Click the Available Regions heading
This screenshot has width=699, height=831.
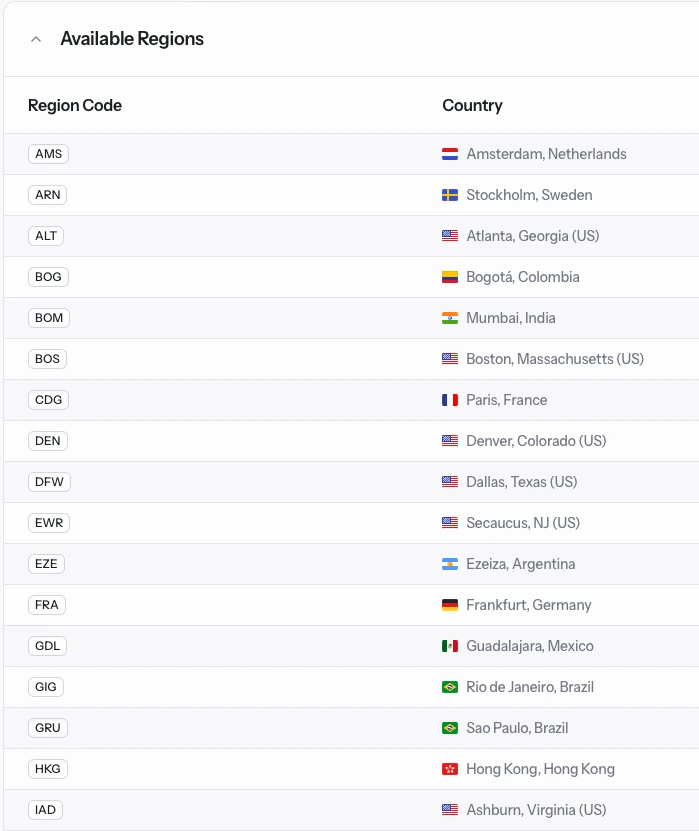coord(132,39)
